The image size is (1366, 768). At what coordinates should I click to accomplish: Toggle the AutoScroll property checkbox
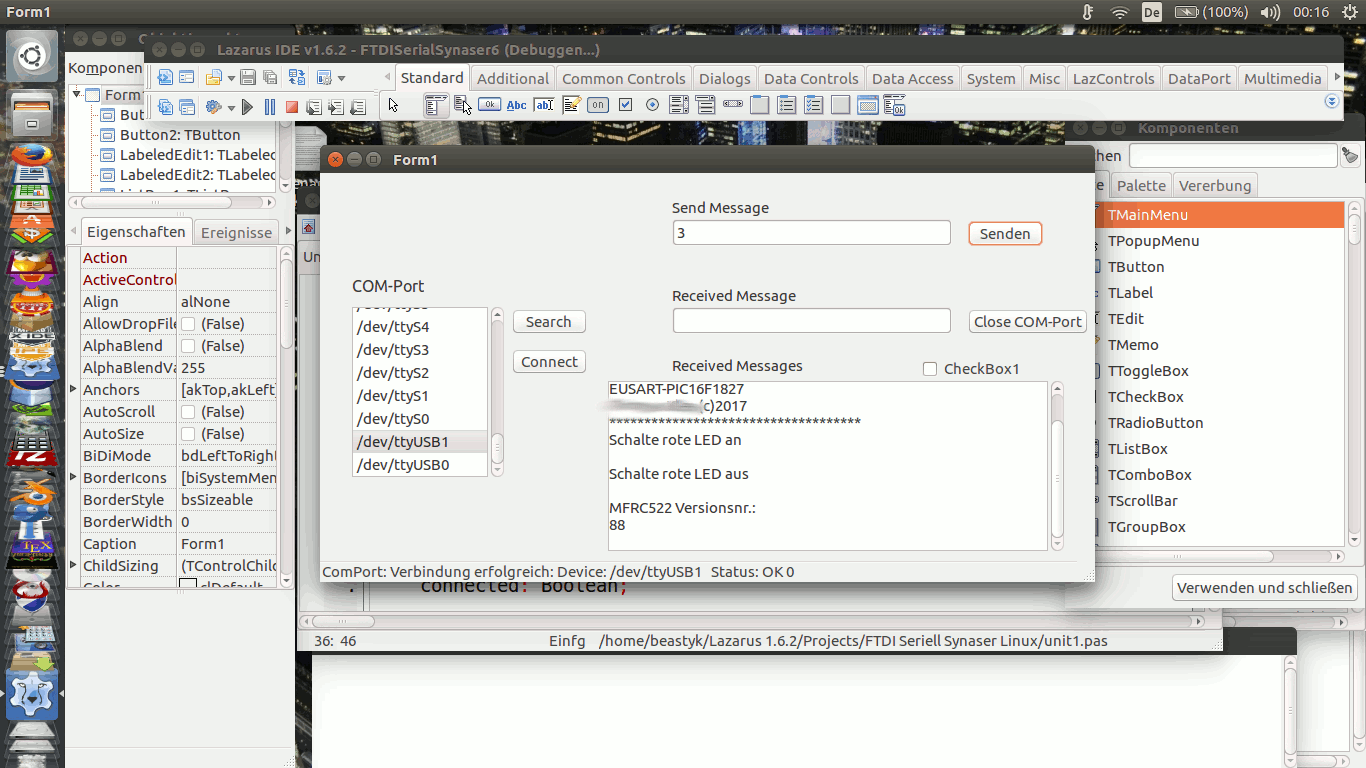[x=187, y=412]
